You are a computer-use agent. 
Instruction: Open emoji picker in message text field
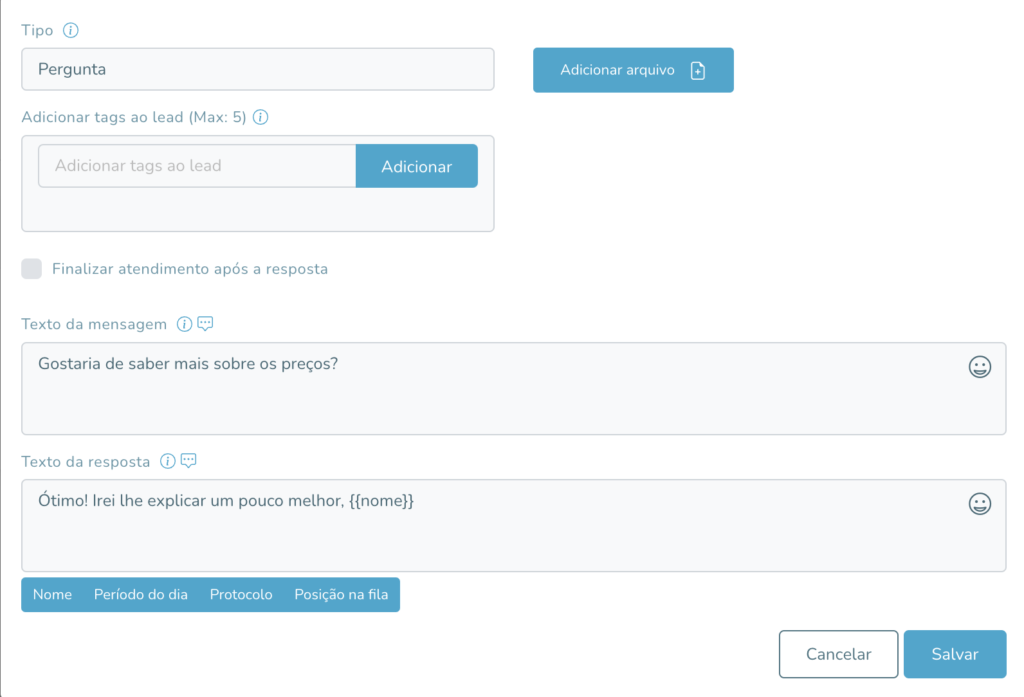pos(980,366)
